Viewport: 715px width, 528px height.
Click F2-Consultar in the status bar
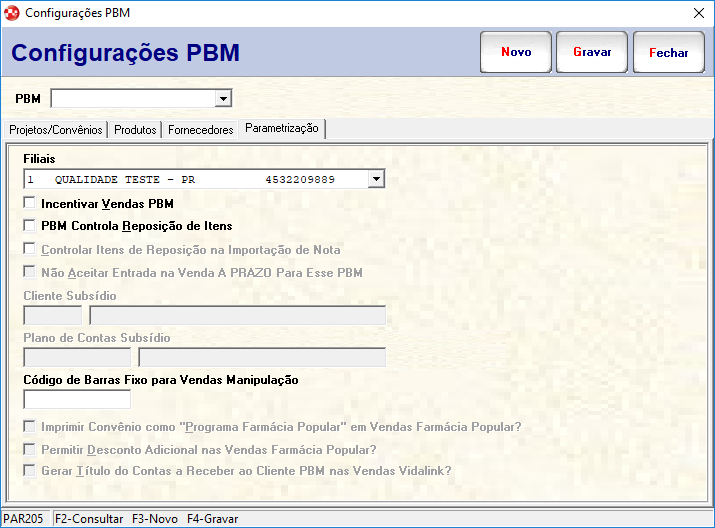click(x=89, y=519)
